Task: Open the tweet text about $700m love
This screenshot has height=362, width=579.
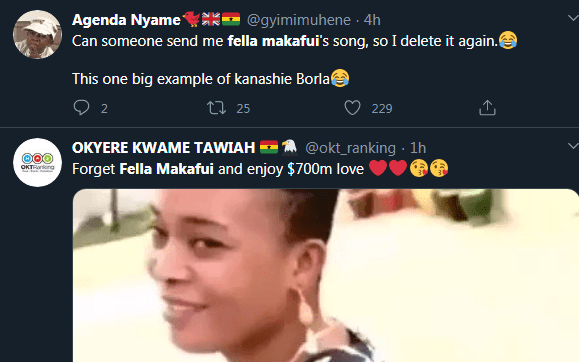Action: [x=260, y=169]
